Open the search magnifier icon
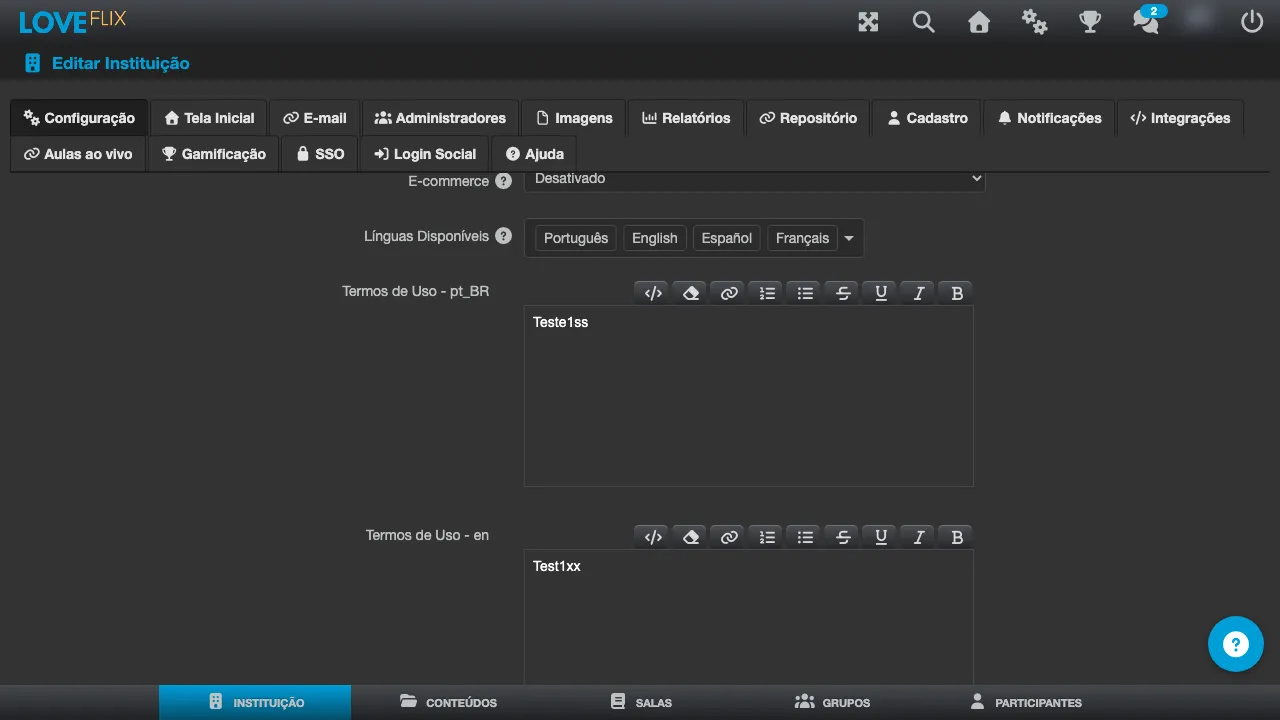Screen dimensions: 1280x720 [923, 21]
